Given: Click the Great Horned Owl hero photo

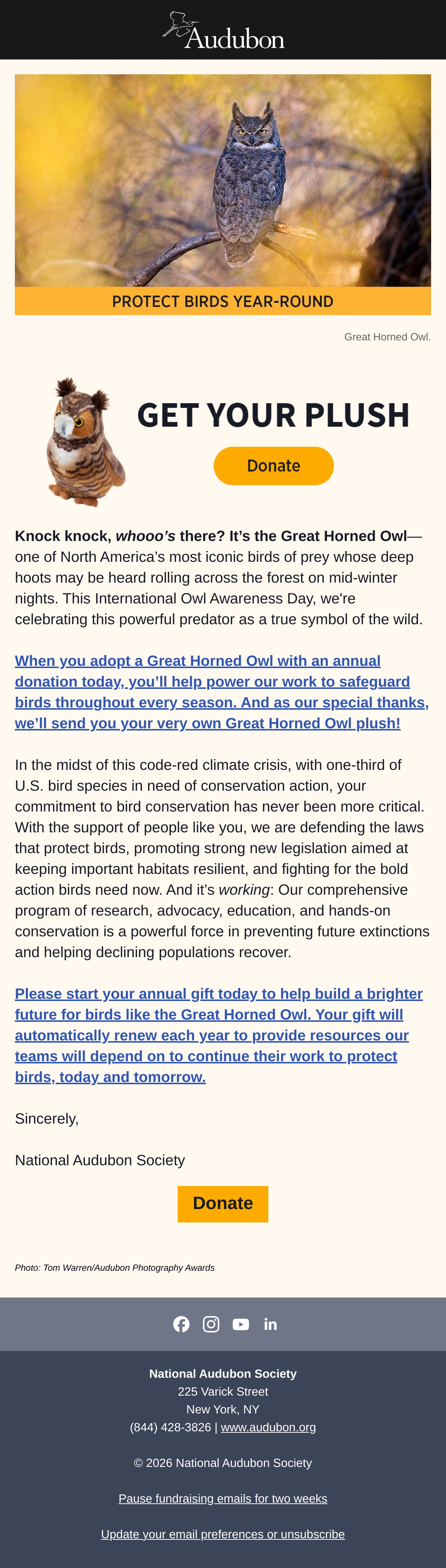Looking at the screenshot, I should tap(223, 180).
